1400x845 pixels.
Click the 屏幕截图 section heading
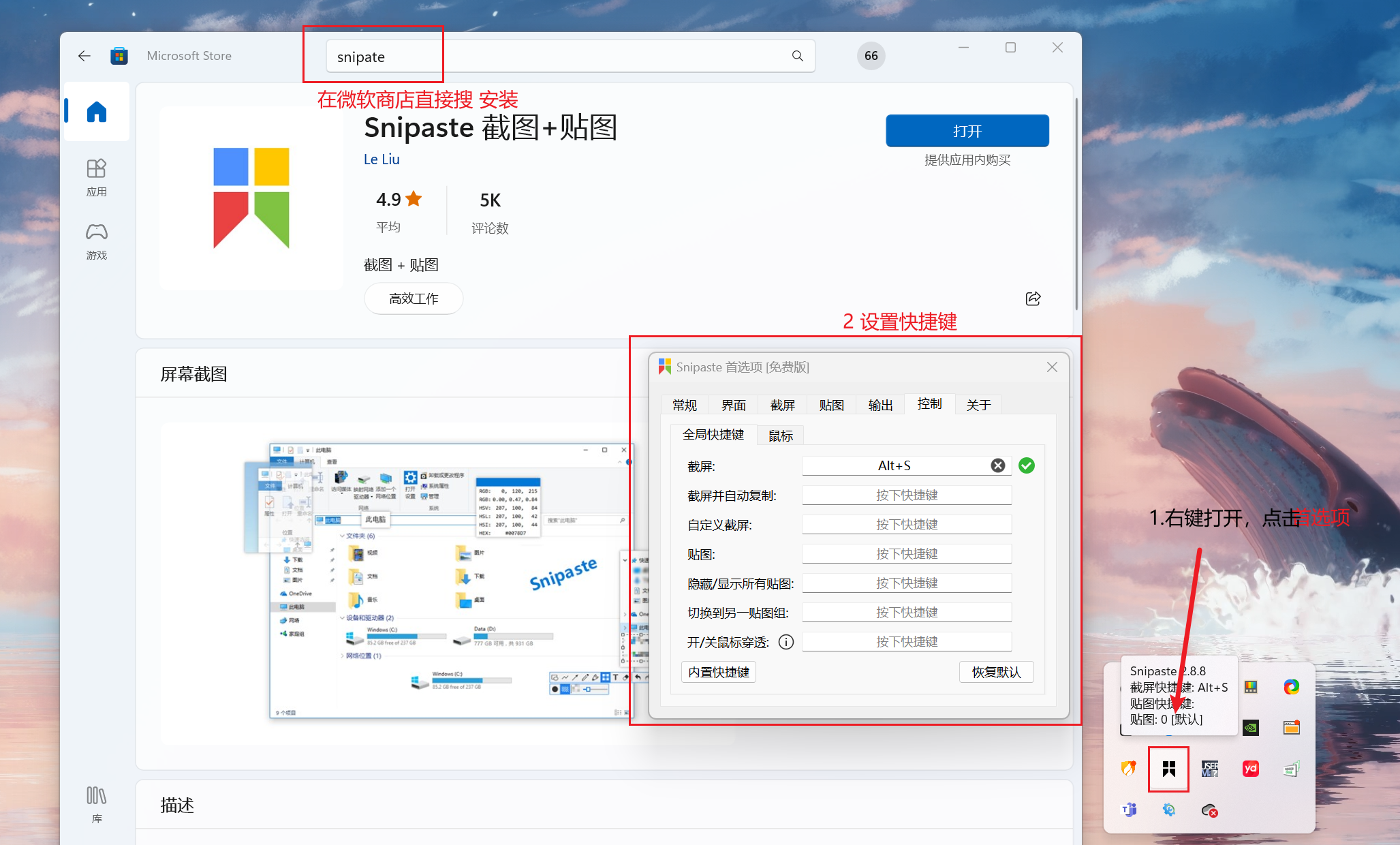(x=194, y=374)
